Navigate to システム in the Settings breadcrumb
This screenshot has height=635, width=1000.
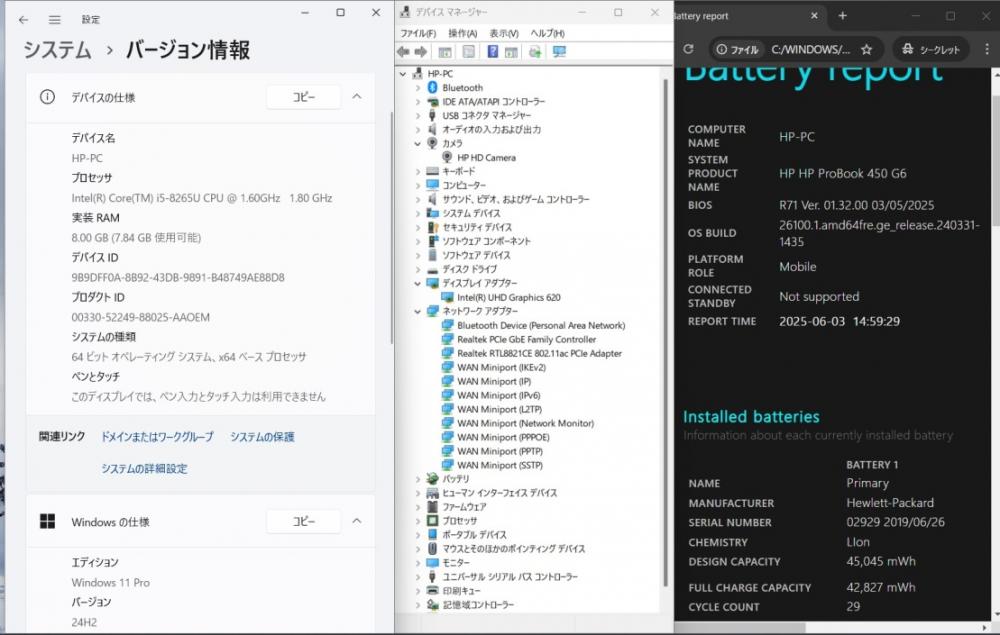pyautogui.click(x=57, y=50)
